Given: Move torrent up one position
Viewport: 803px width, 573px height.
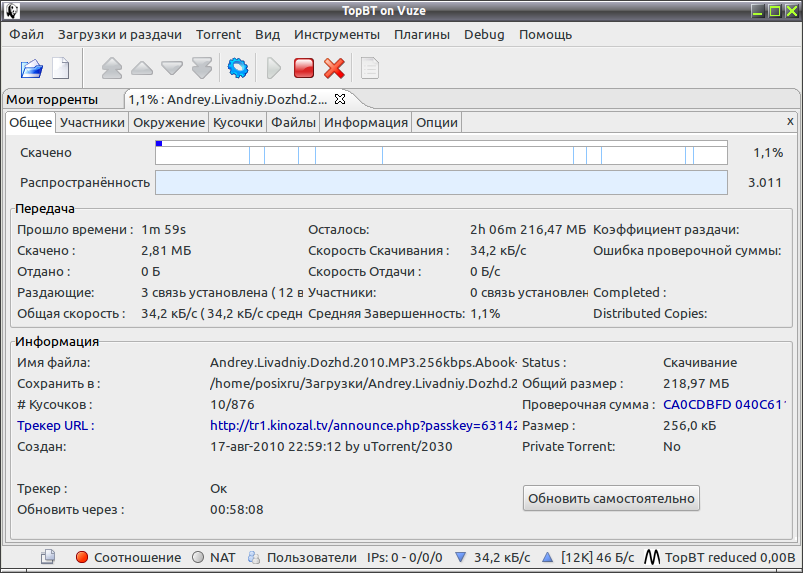Looking at the screenshot, I should point(142,68).
